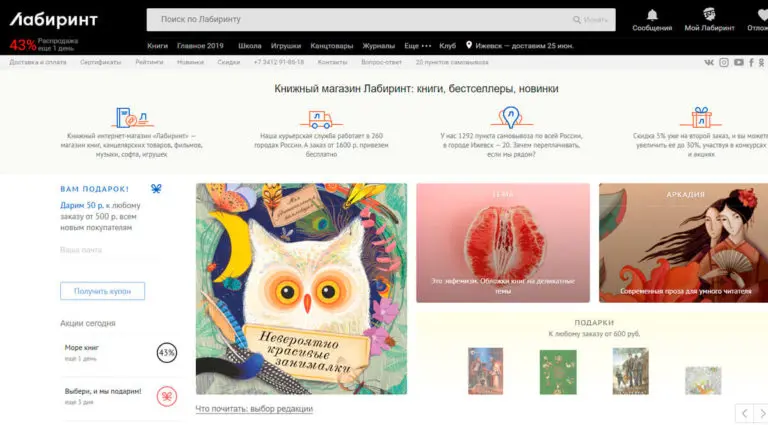Click the ПОДАРКИ section heading
This screenshot has width=768, height=425.
pos(594,323)
